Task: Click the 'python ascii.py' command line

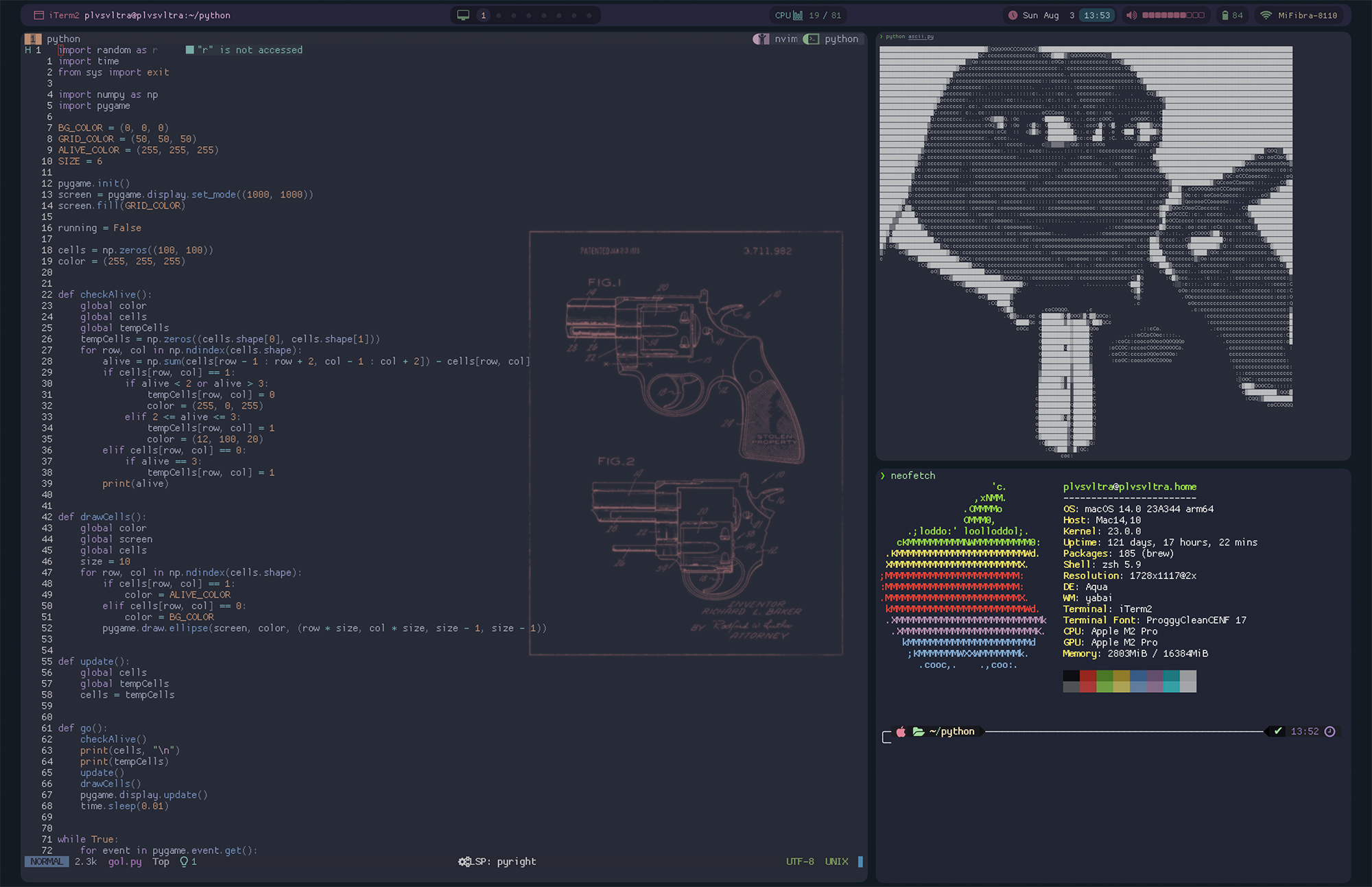Action: point(909,37)
